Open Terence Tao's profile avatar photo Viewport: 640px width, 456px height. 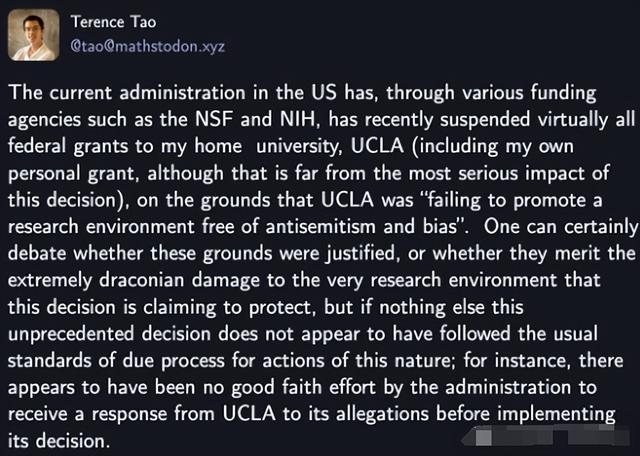point(33,35)
